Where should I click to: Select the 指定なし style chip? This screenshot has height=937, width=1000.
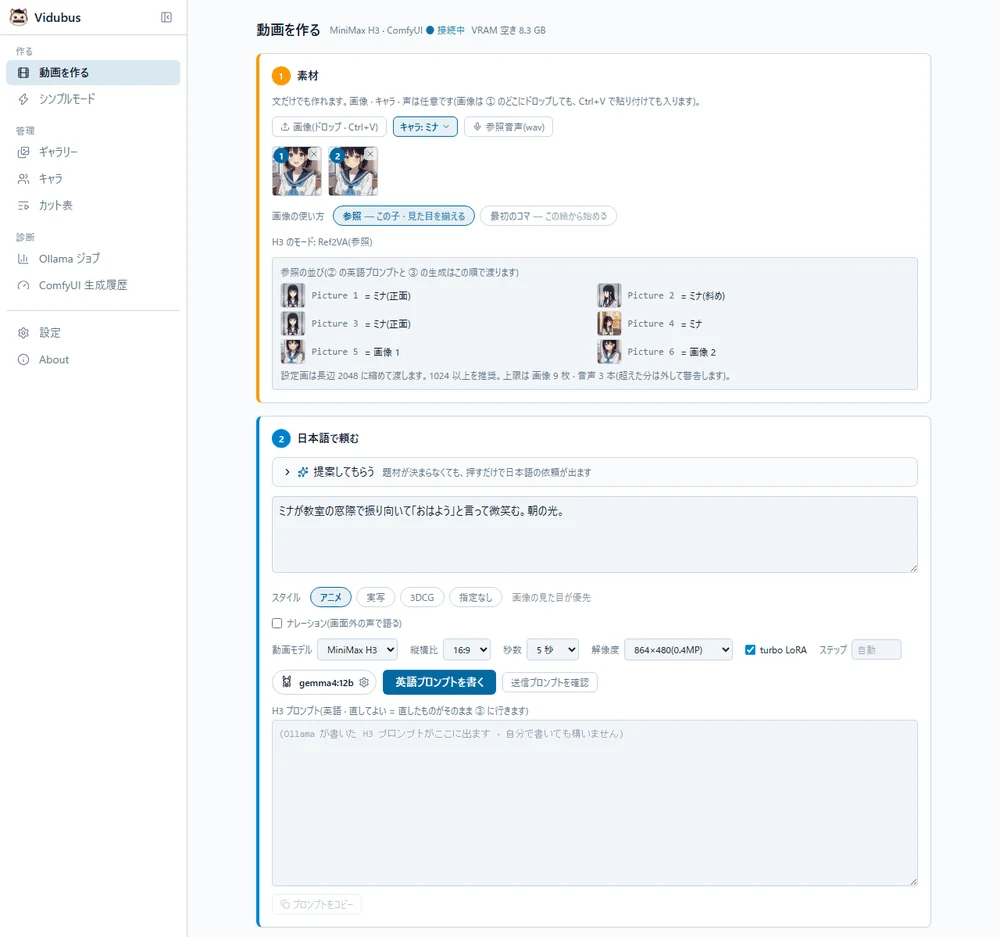coord(476,598)
